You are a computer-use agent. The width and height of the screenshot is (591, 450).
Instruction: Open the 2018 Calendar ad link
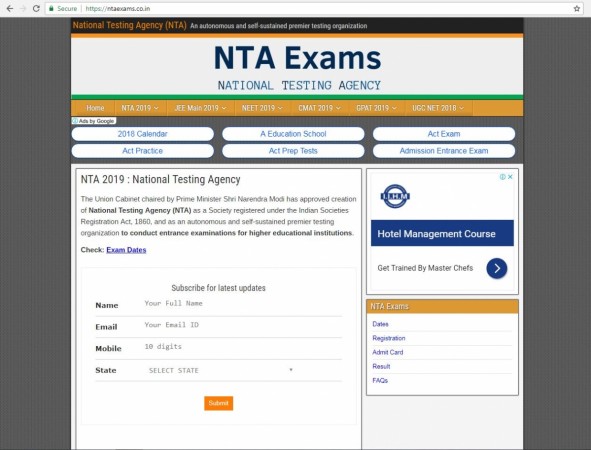coord(142,134)
